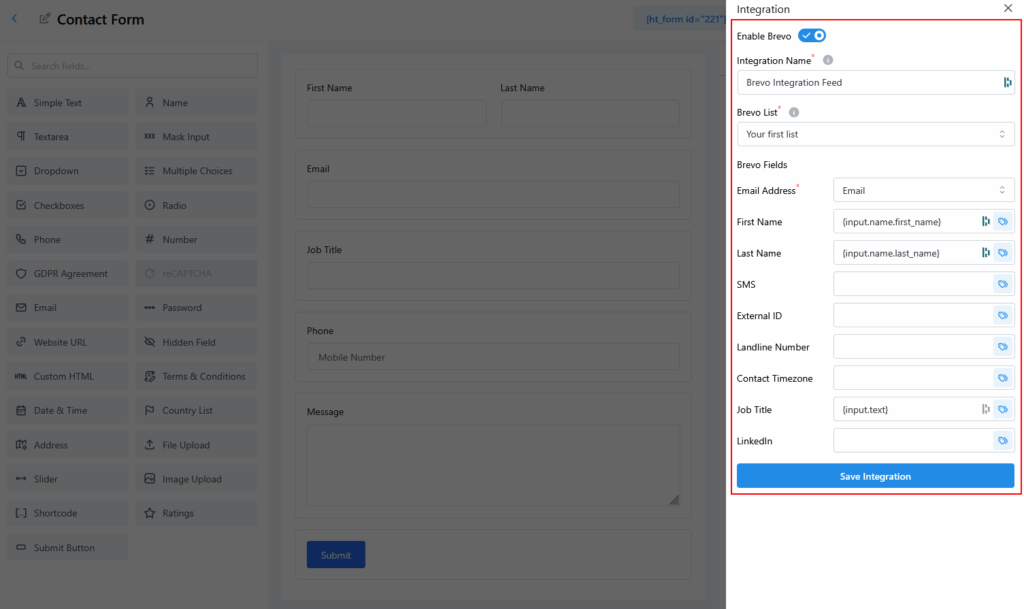Image resolution: width=1024 pixels, height=609 pixels.
Task: Click the tag icon next to SMS field
Action: pyautogui.click(x=1002, y=285)
